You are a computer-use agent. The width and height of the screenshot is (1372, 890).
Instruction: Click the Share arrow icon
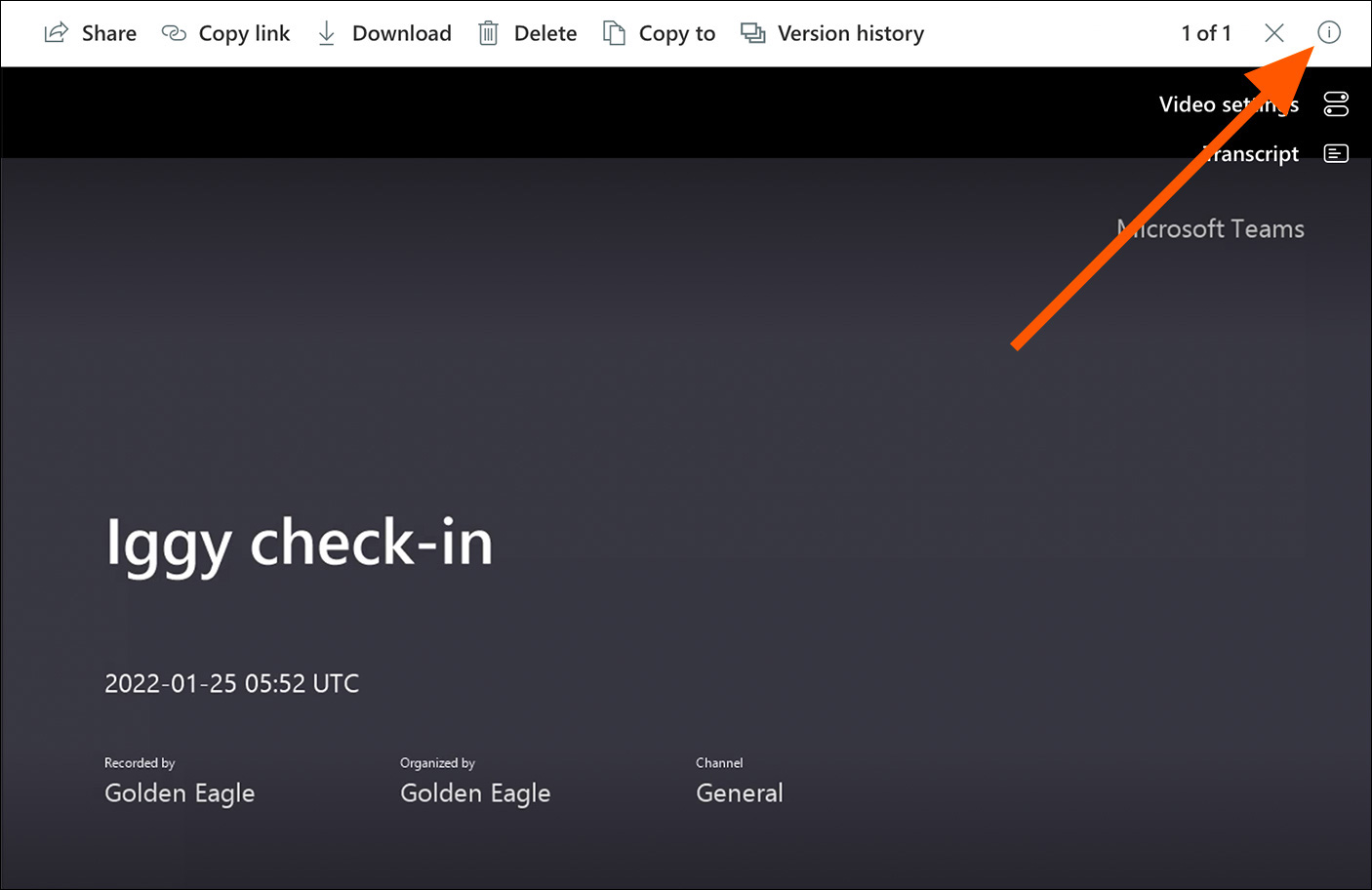click(57, 33)
